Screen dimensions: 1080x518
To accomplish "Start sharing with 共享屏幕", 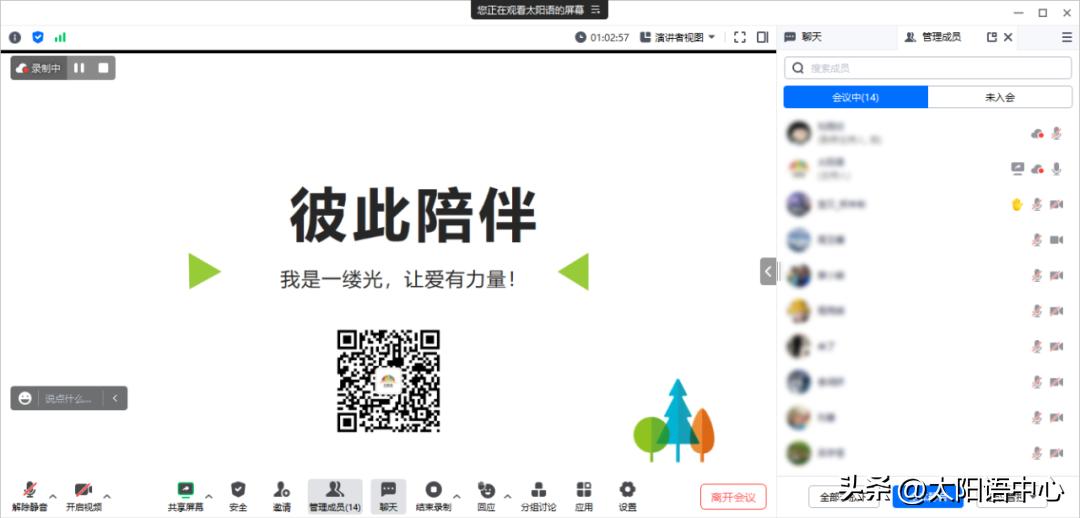I will (185, 497).
